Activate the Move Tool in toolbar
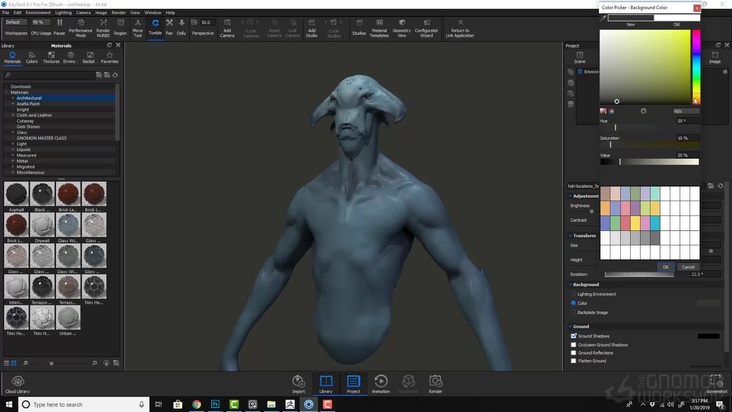Screen dimensions: 732x412 138,25
